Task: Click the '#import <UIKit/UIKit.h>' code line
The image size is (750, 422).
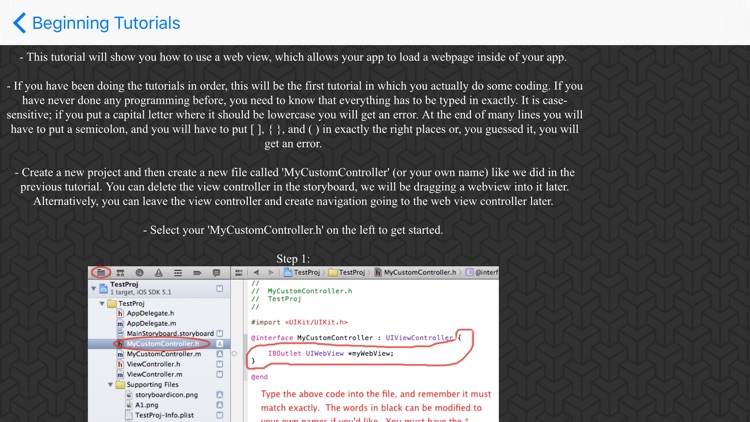Action: click(299, 322)
